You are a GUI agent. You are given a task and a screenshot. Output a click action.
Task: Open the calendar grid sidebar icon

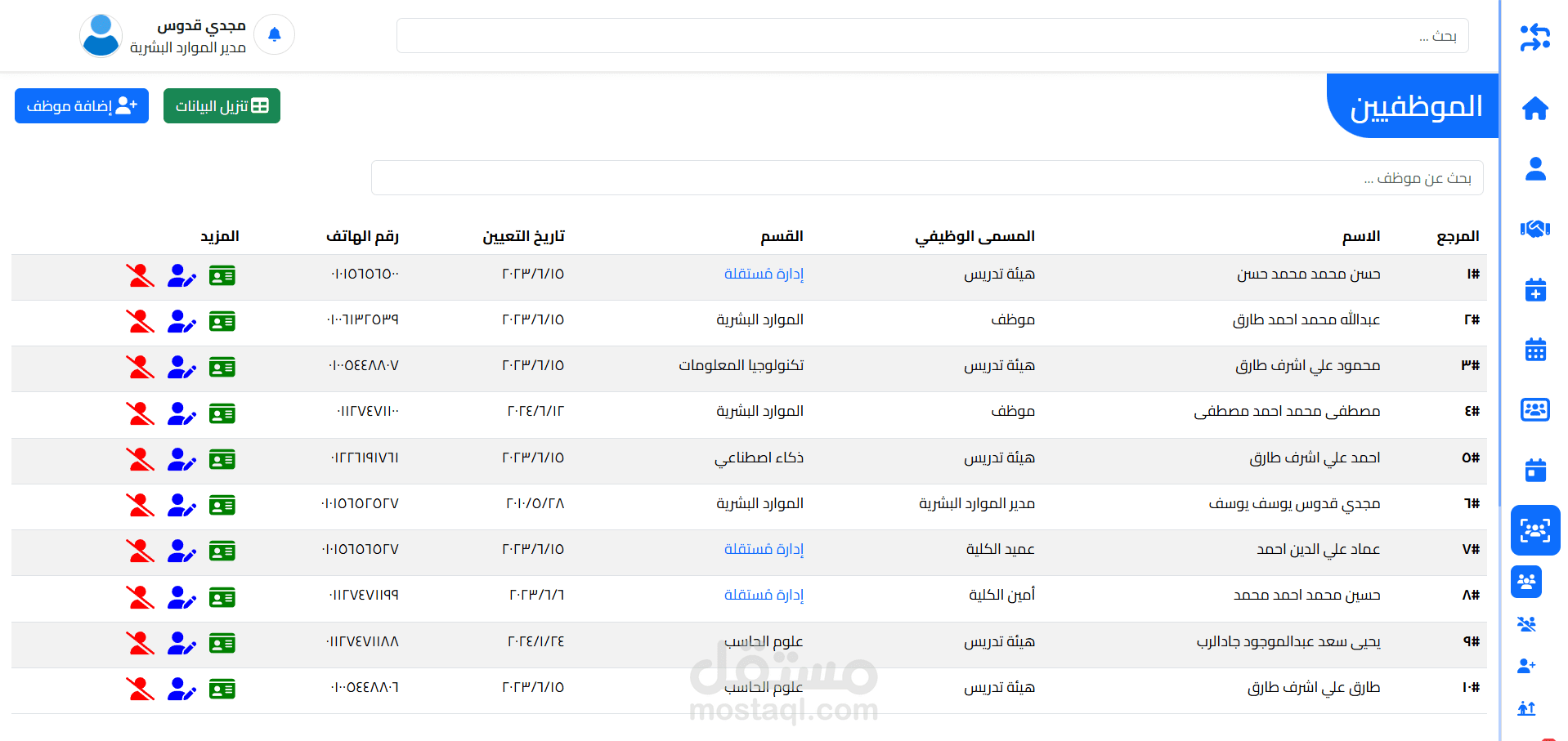point(1535,350)
